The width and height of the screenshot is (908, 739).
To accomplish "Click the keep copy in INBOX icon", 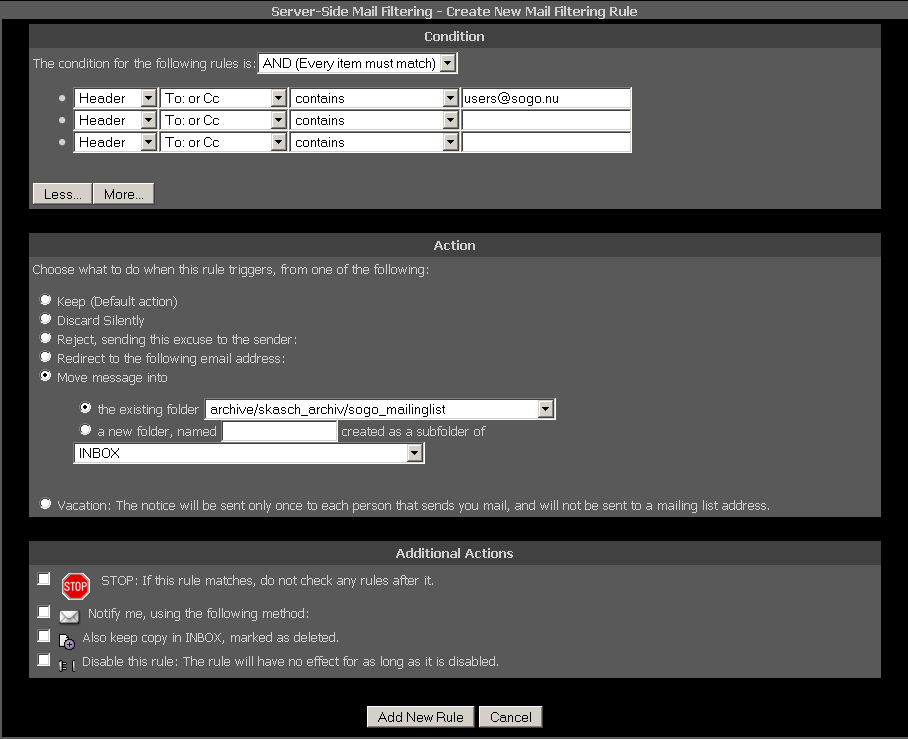I will [67, 641].
